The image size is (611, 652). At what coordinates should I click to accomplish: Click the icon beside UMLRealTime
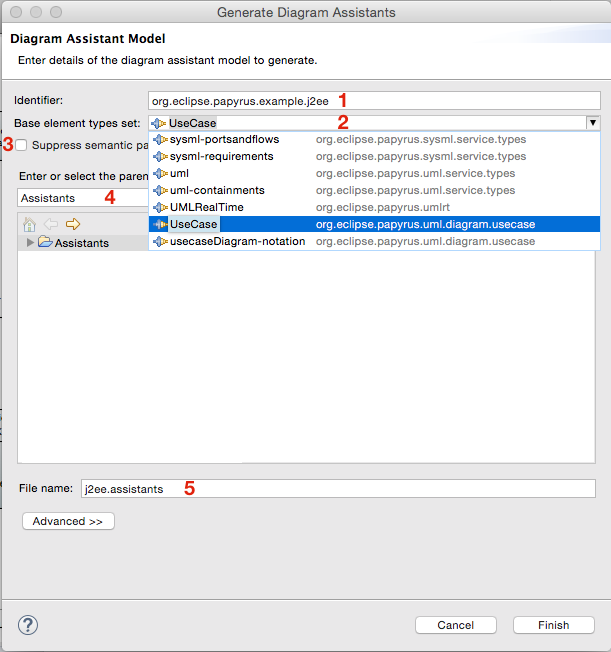[x=160, y=207]
